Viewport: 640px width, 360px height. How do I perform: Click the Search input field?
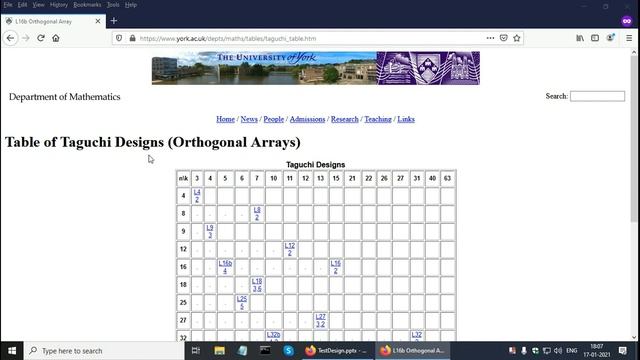(x=597, y=96)
